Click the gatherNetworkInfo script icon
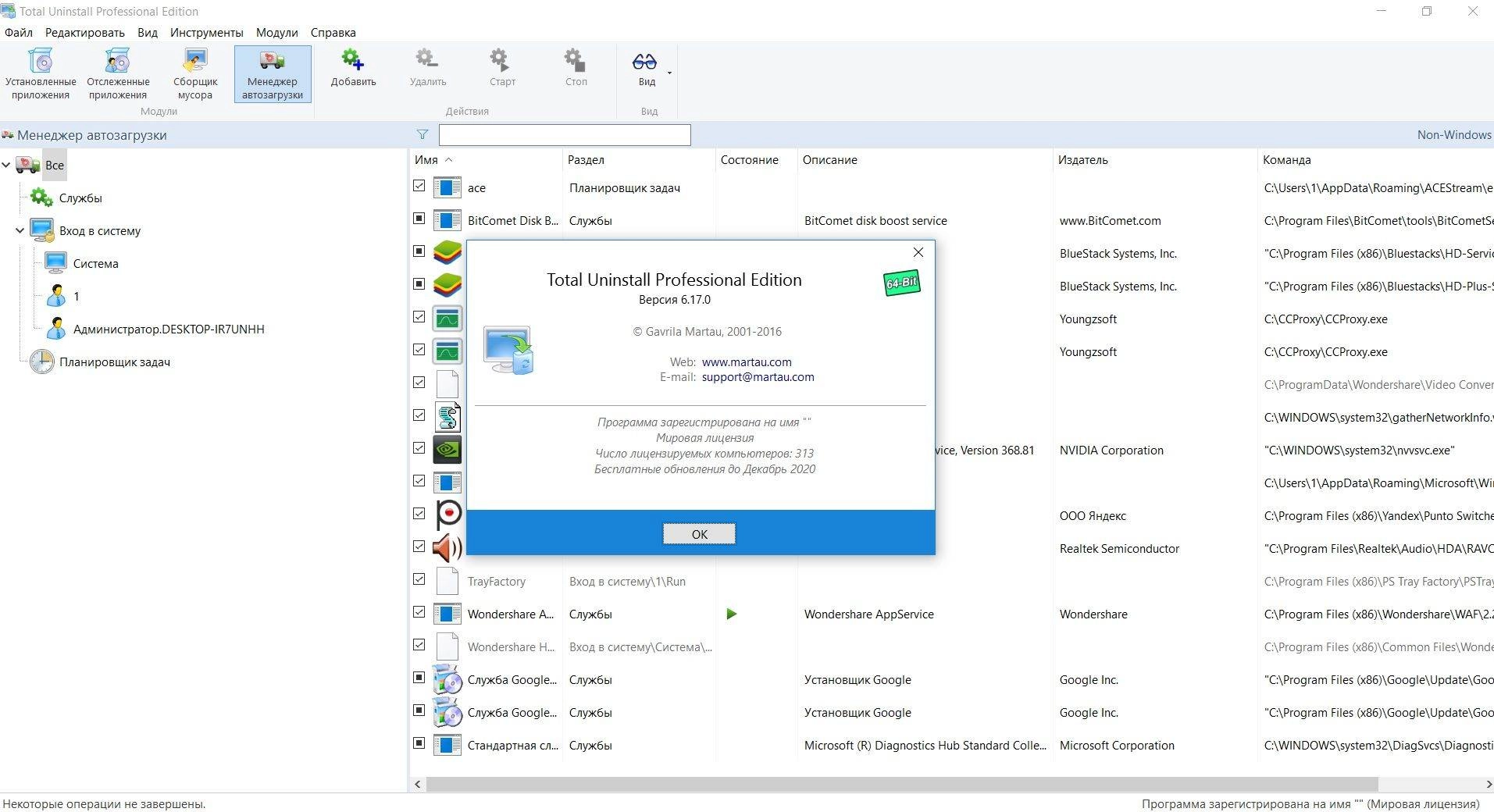Viewport: 1494px width, 812px height. click(447, 417)
